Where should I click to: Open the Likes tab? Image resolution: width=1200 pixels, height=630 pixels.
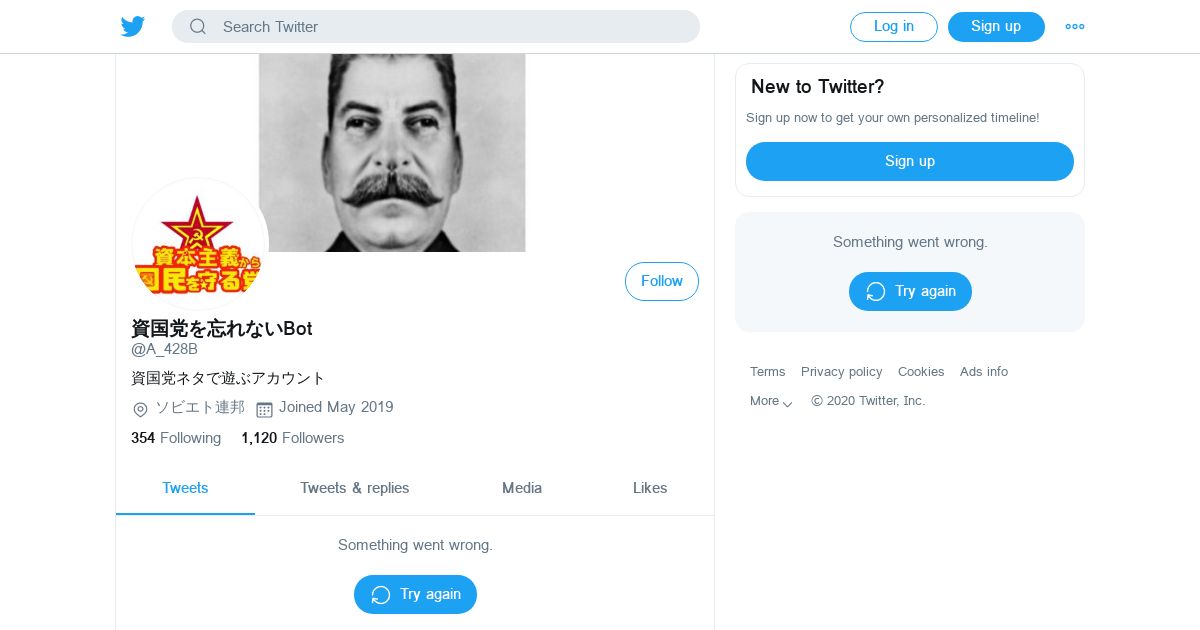pyautogui.click(x=649, y=488)
